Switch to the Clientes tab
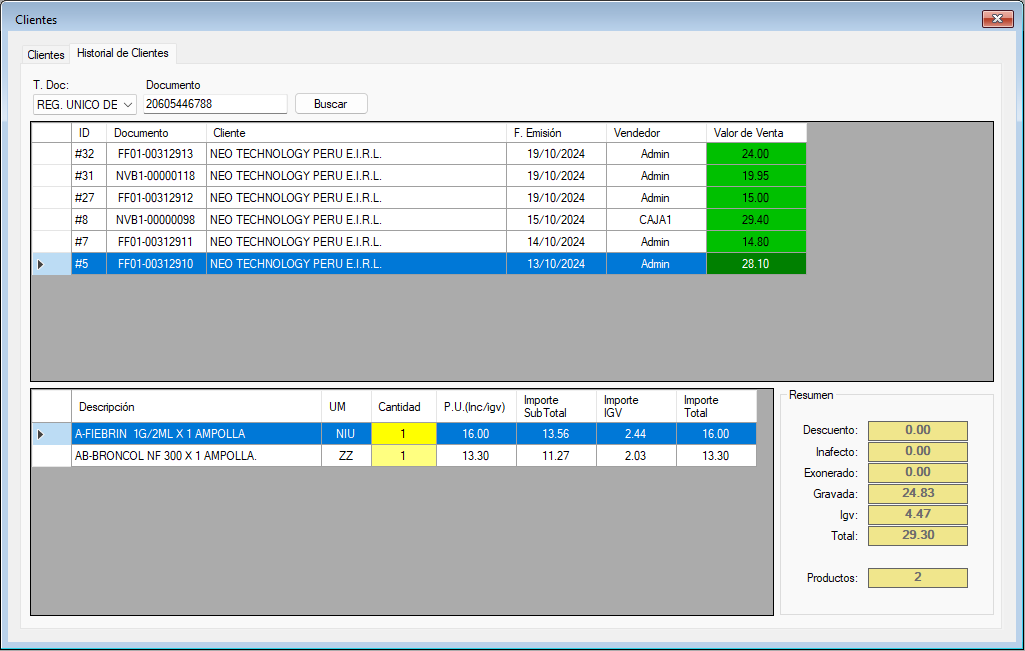This screenshot has height=651, width=1025. tap(46, 54)
